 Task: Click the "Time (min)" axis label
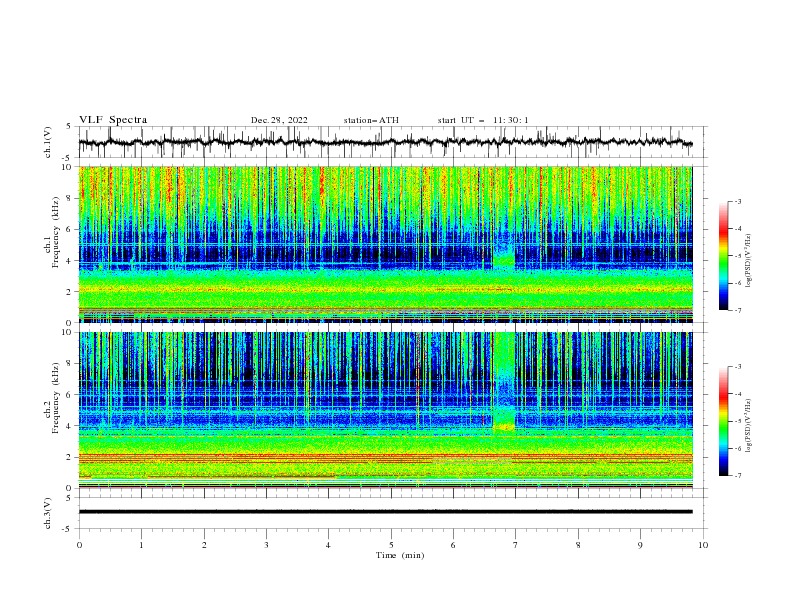click(400, 555)
